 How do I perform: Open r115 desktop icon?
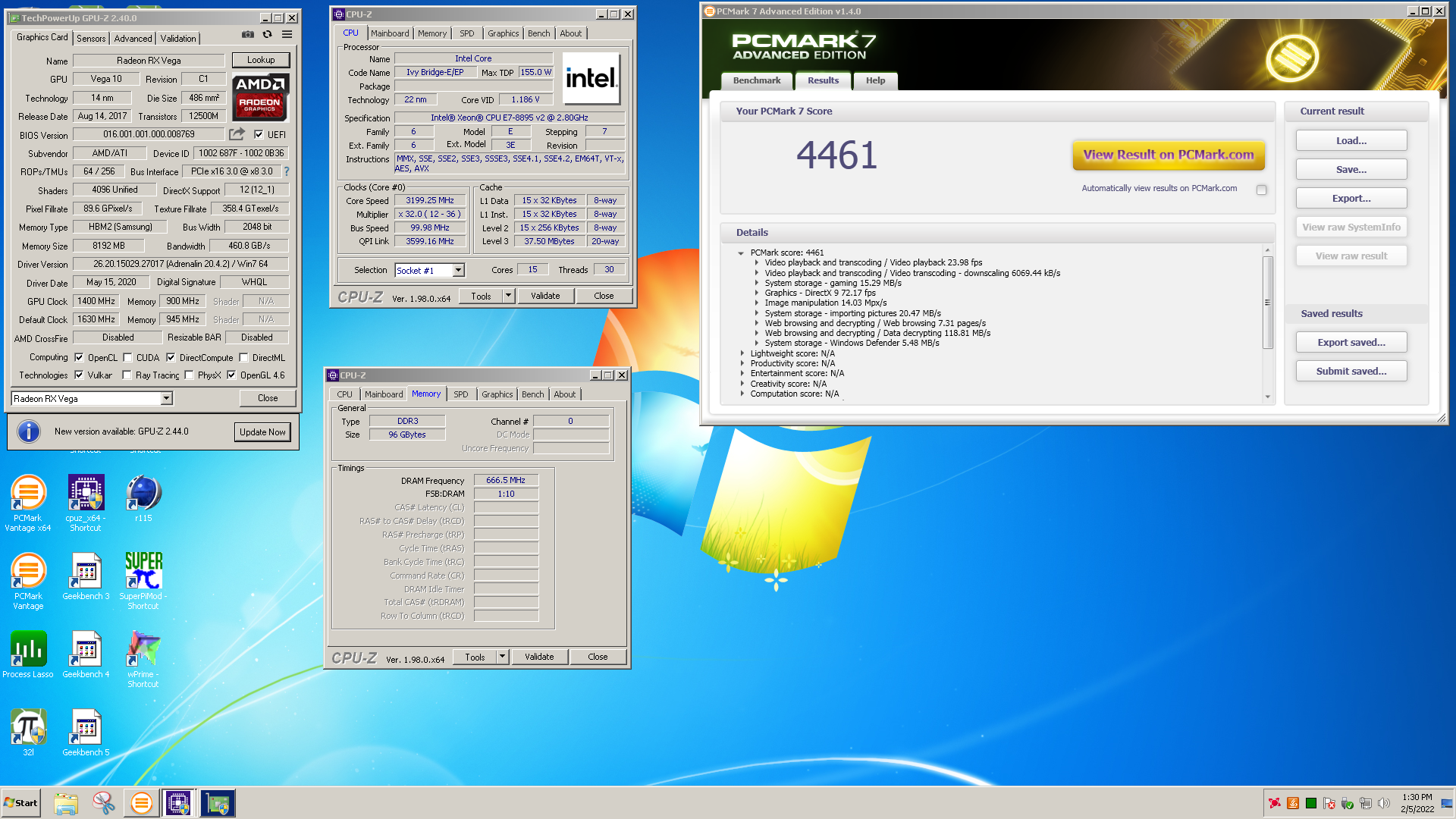pyautogui.click(x=143, y=498)
